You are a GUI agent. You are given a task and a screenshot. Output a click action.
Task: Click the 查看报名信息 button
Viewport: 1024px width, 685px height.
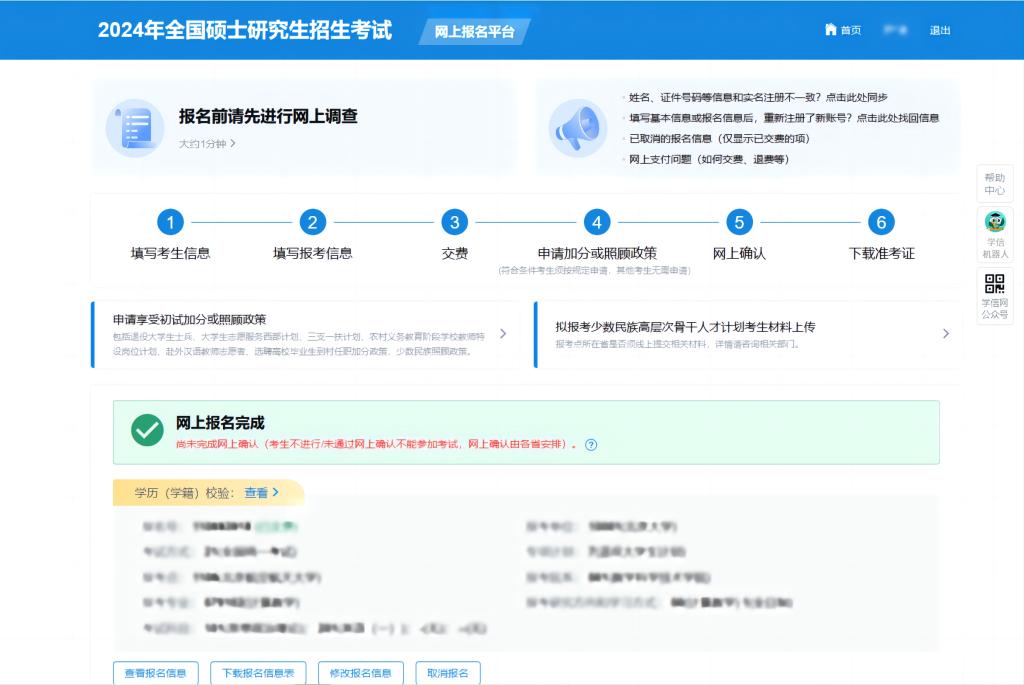tap(155, 673)
